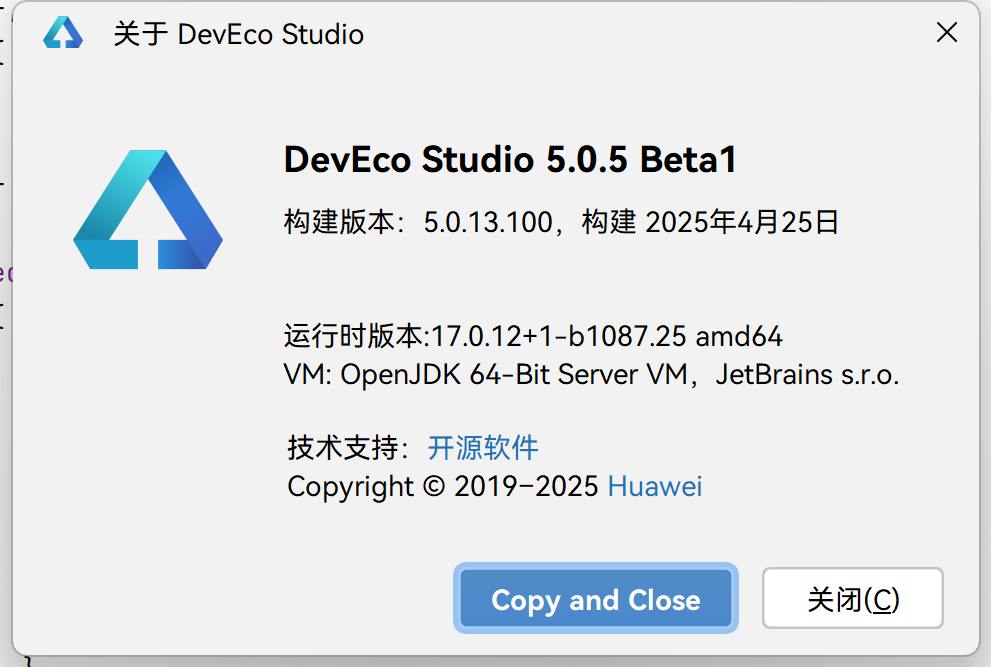Open the 开源软件 link
This screenshot has width=991, height=667.
(x=483, y=446)
